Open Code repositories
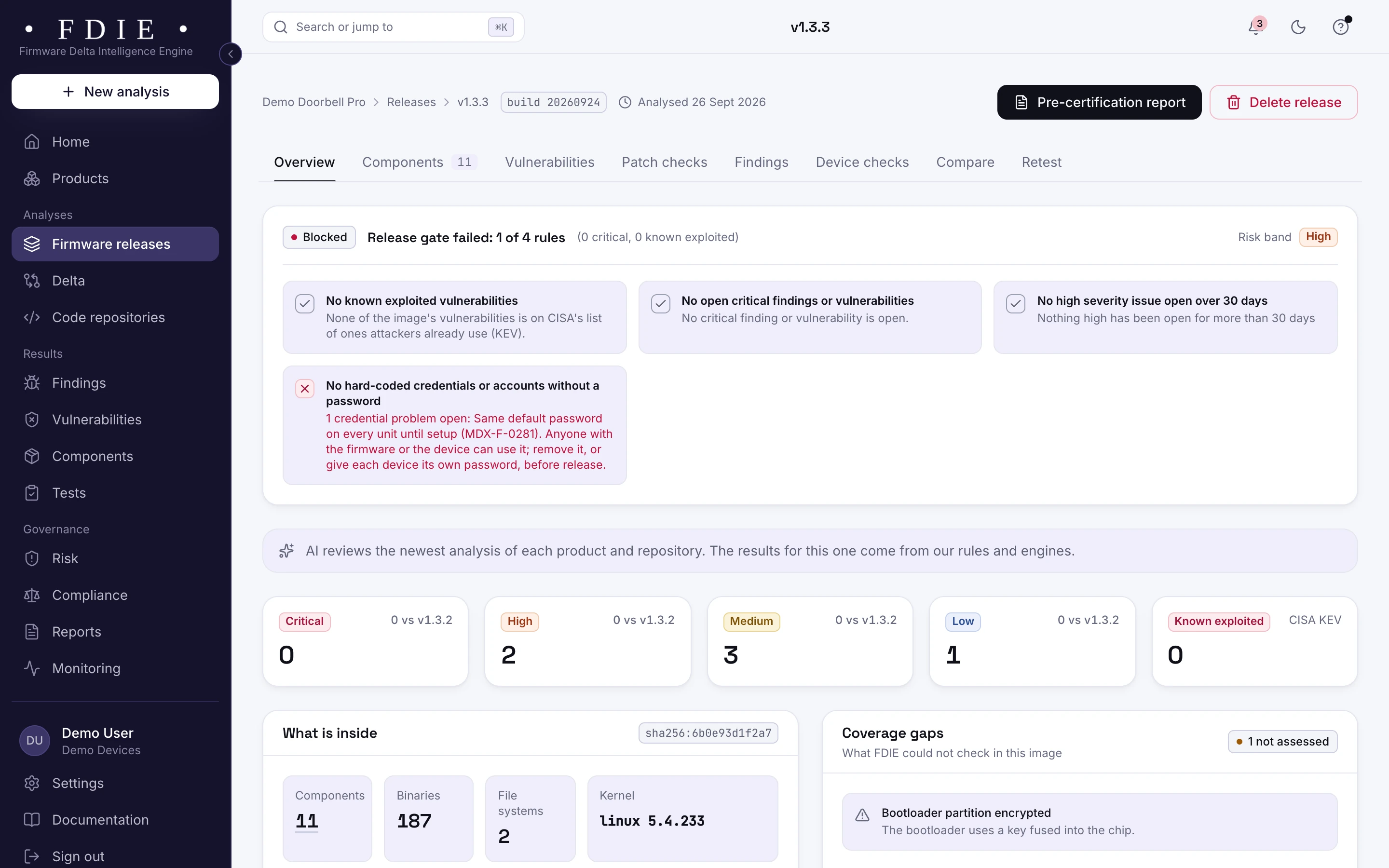 (115, 317)
